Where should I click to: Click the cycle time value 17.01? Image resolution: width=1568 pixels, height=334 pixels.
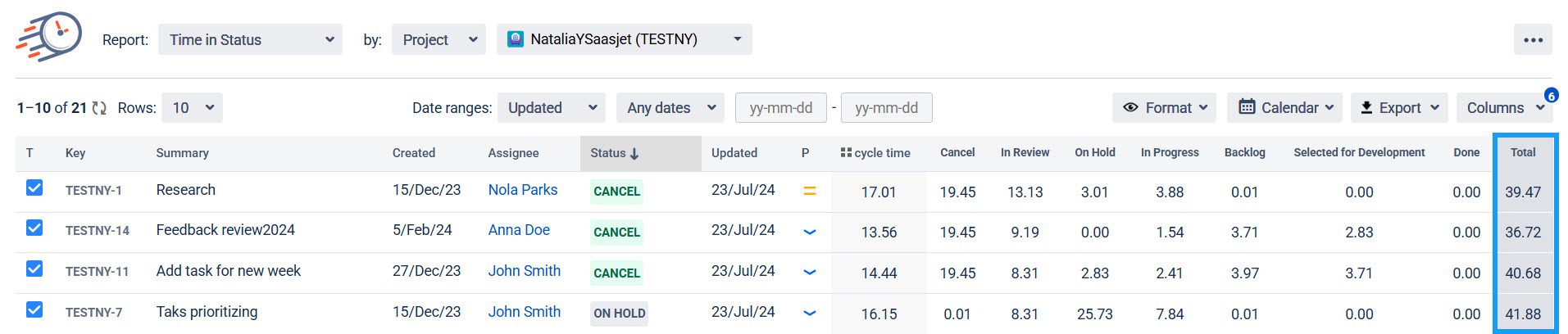[879, 192]
